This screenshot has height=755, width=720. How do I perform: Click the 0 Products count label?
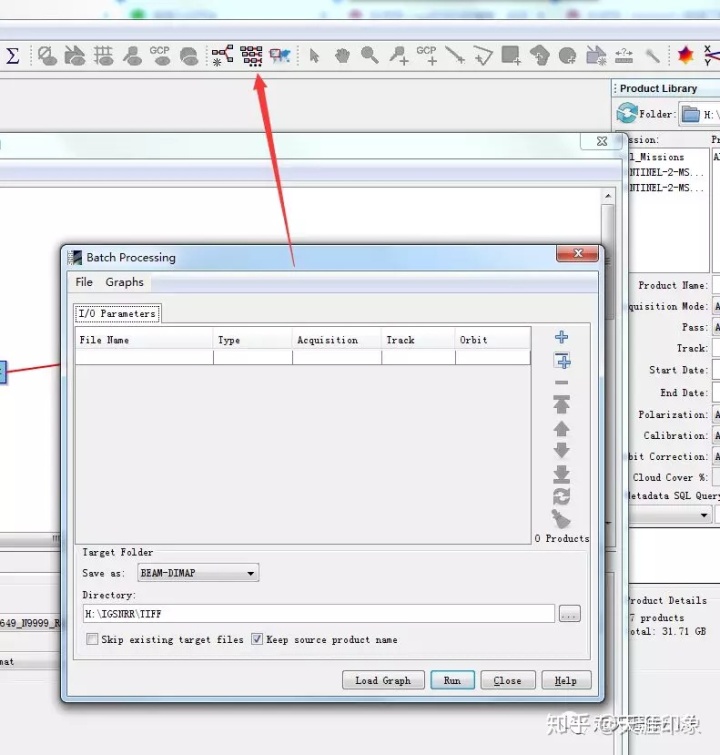point(562,538)
